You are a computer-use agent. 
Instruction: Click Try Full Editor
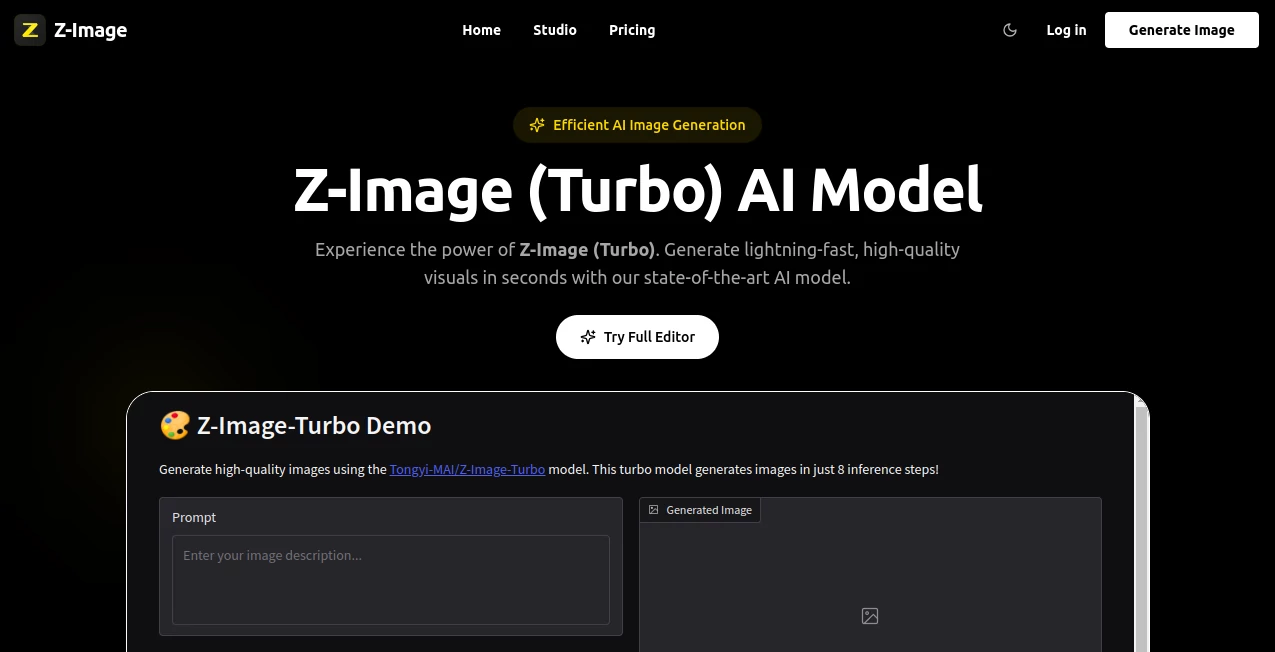point(637,337)
